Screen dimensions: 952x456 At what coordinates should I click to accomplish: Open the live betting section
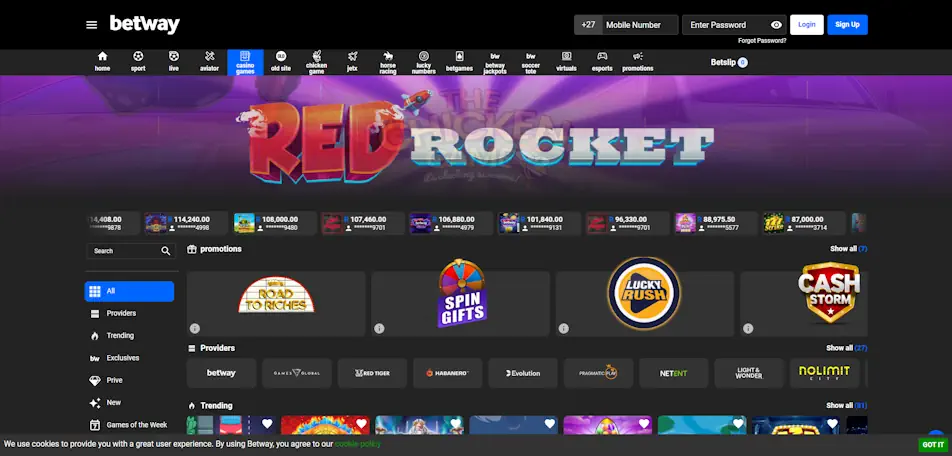[174, 62]
